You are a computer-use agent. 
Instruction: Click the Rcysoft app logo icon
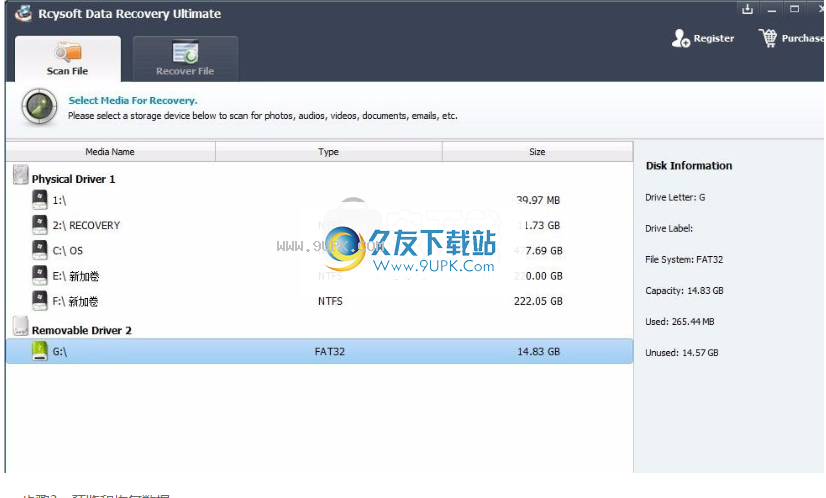23,13
